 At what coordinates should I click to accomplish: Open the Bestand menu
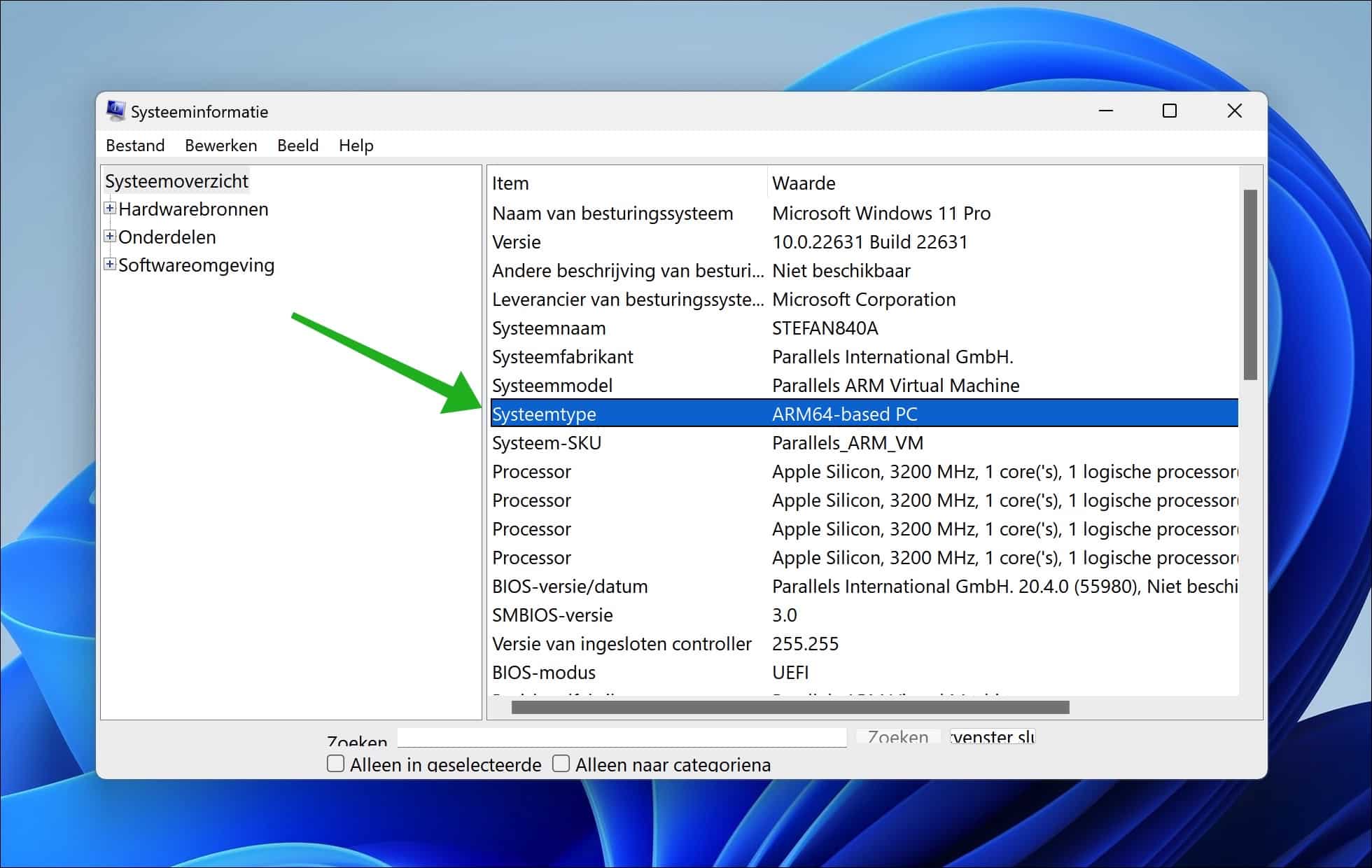point(135,146)
